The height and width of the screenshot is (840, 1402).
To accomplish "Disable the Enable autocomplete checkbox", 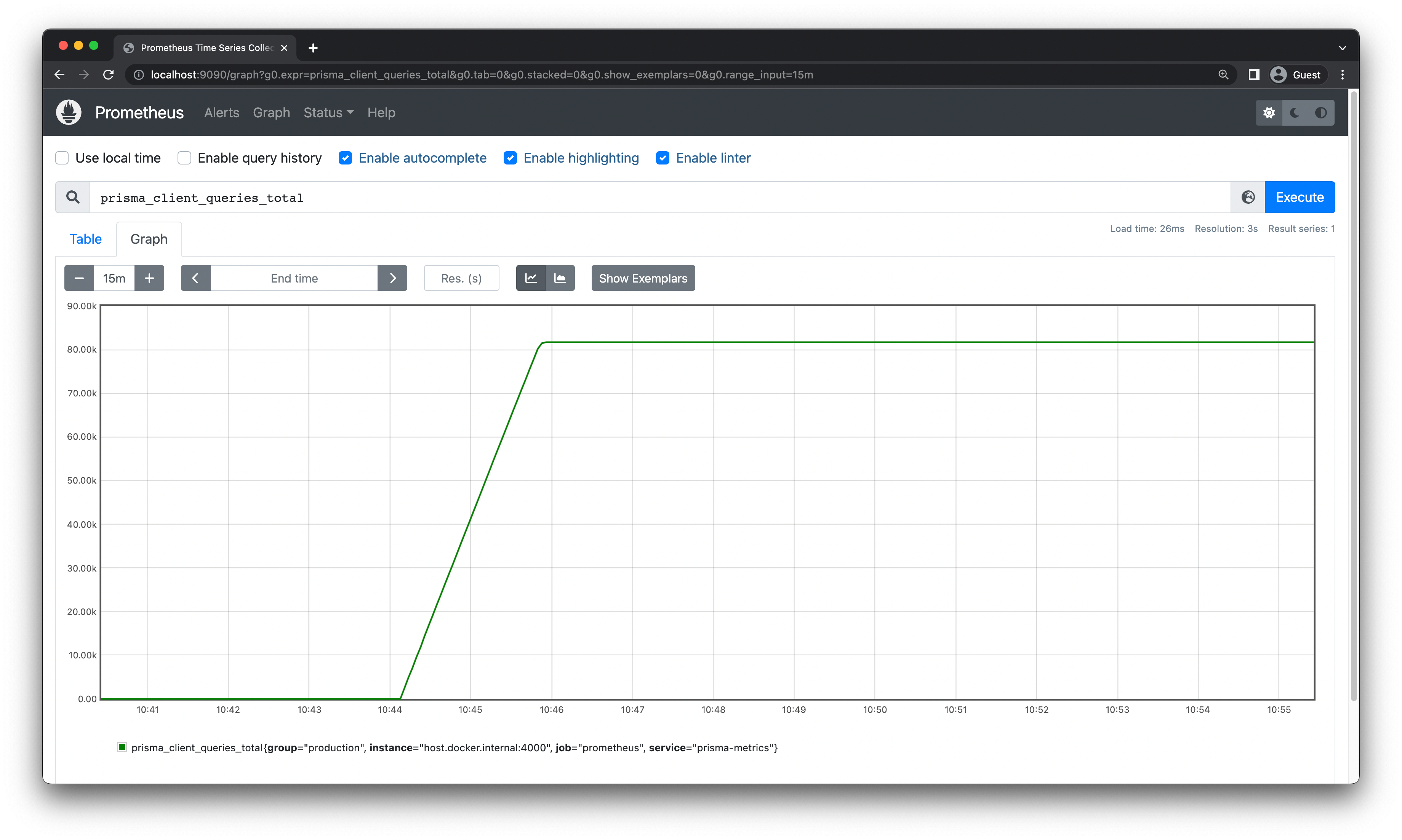I will (346, 158).
